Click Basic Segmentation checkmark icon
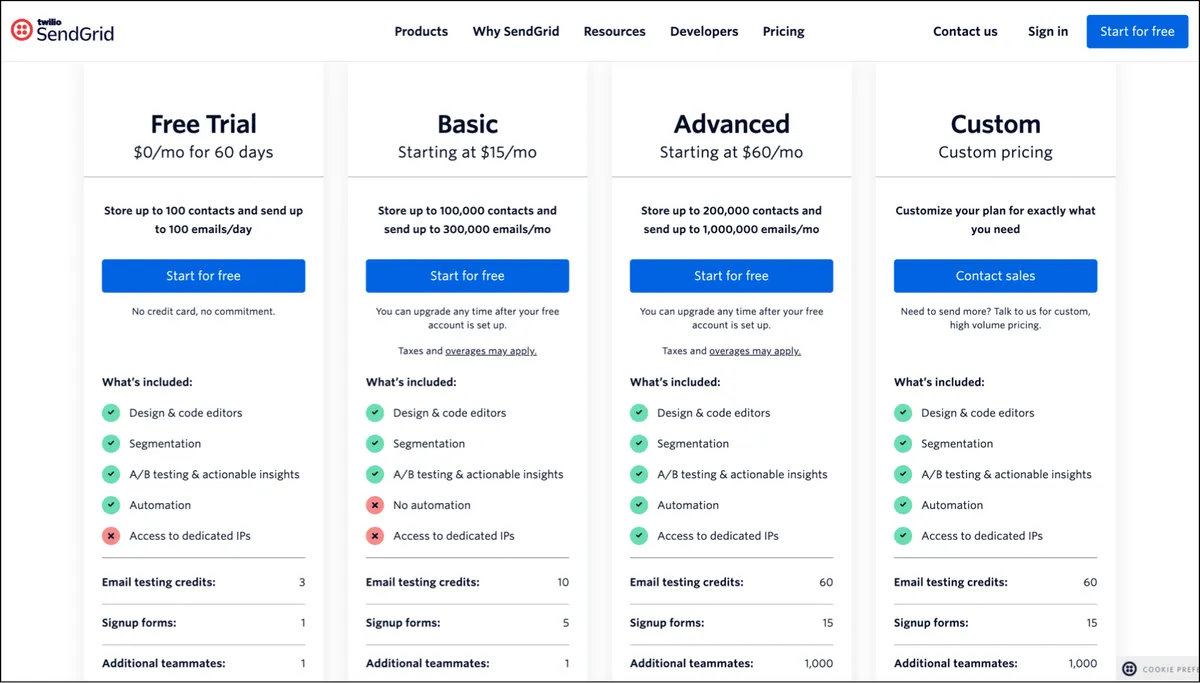Viewport: 1200px width, 683px height. tap(375, 444)
